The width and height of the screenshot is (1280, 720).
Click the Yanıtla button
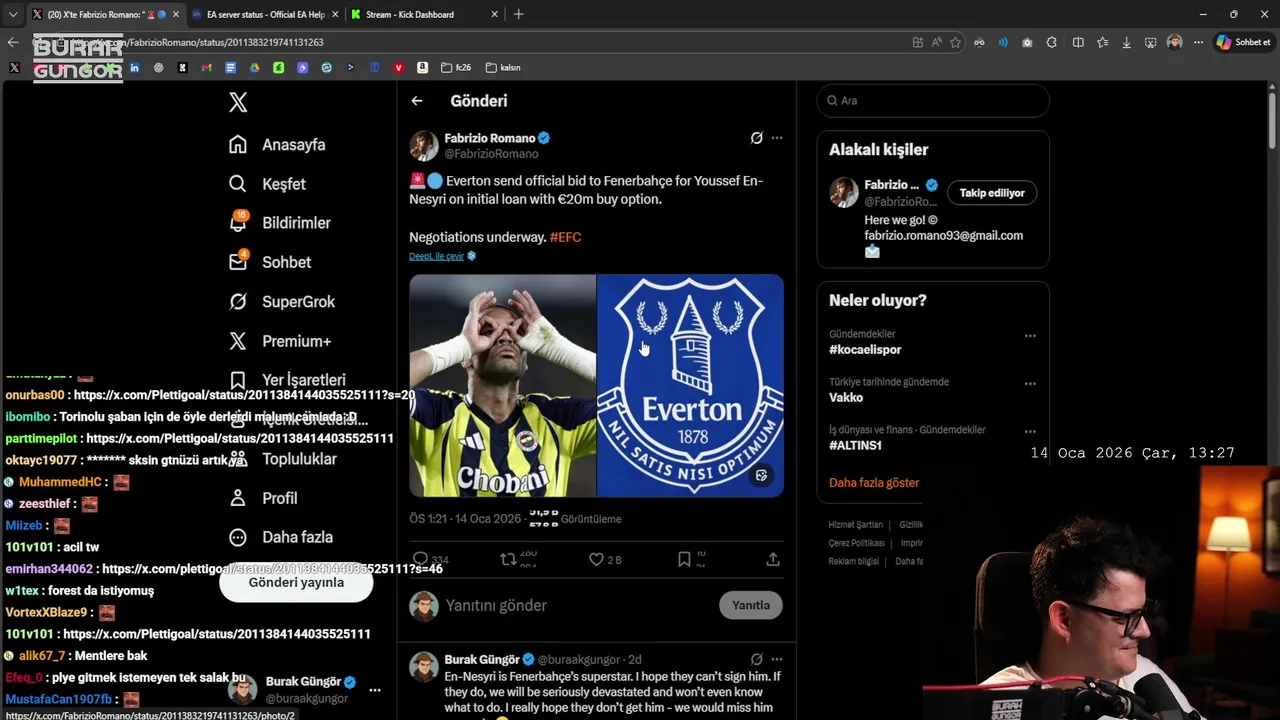pos(751,605)
